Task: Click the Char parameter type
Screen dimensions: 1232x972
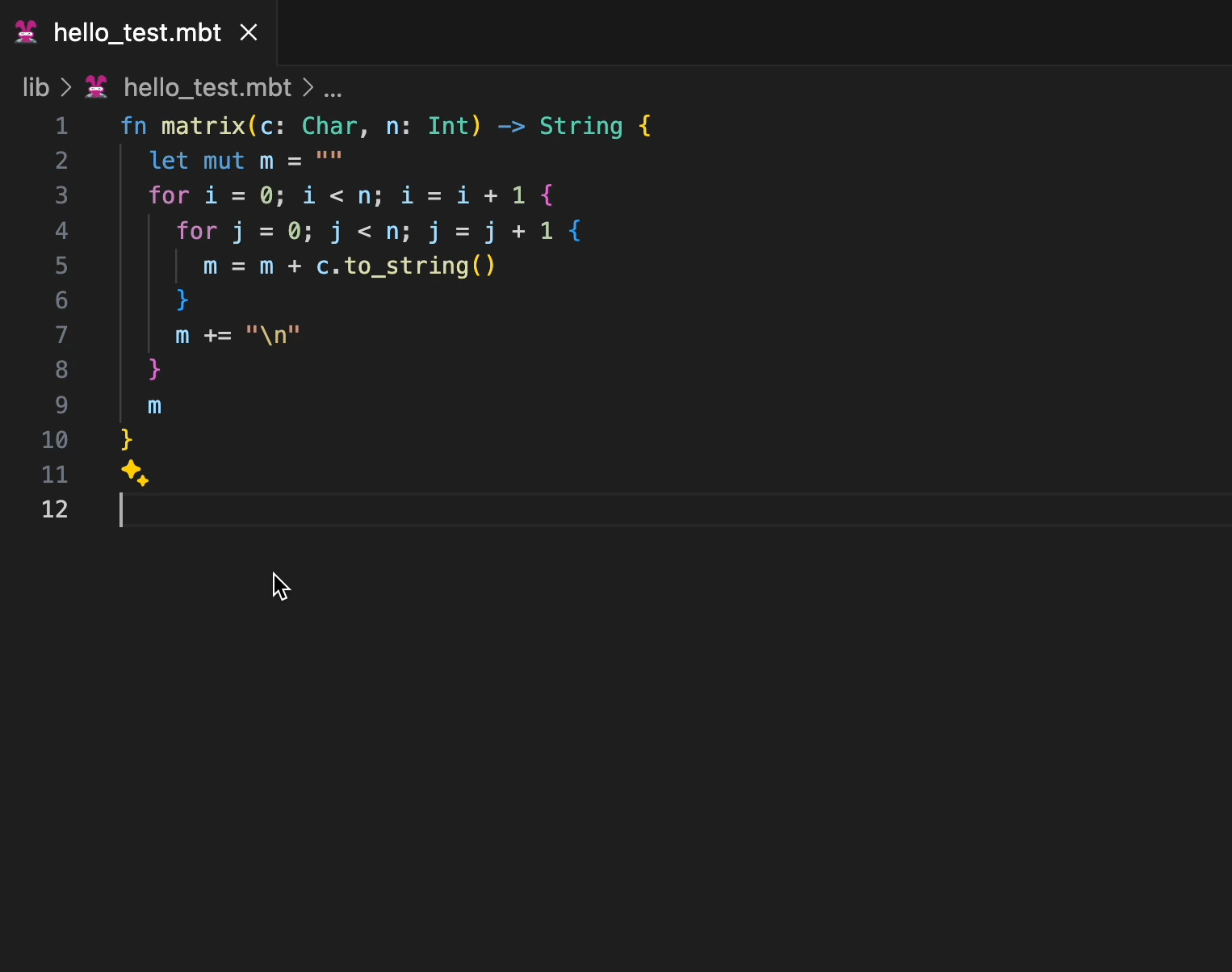Action: 329,126
